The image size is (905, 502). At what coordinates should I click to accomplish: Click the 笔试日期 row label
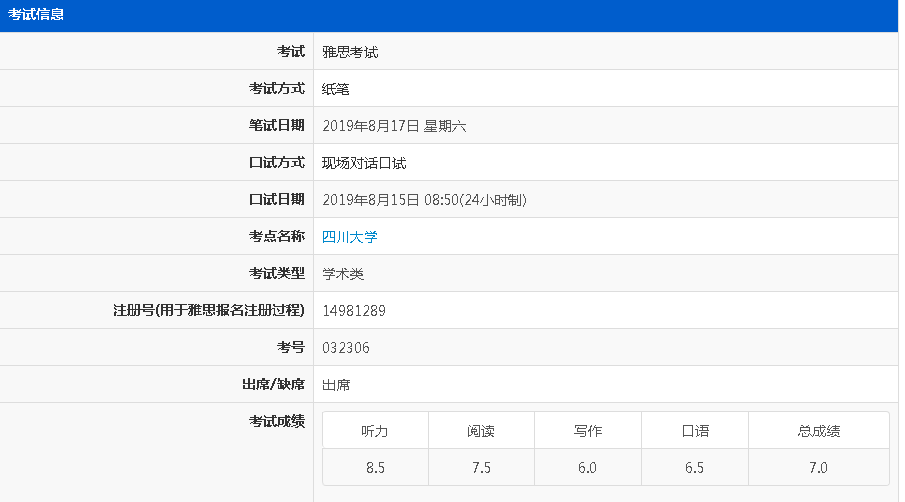[x=276, y=125]
